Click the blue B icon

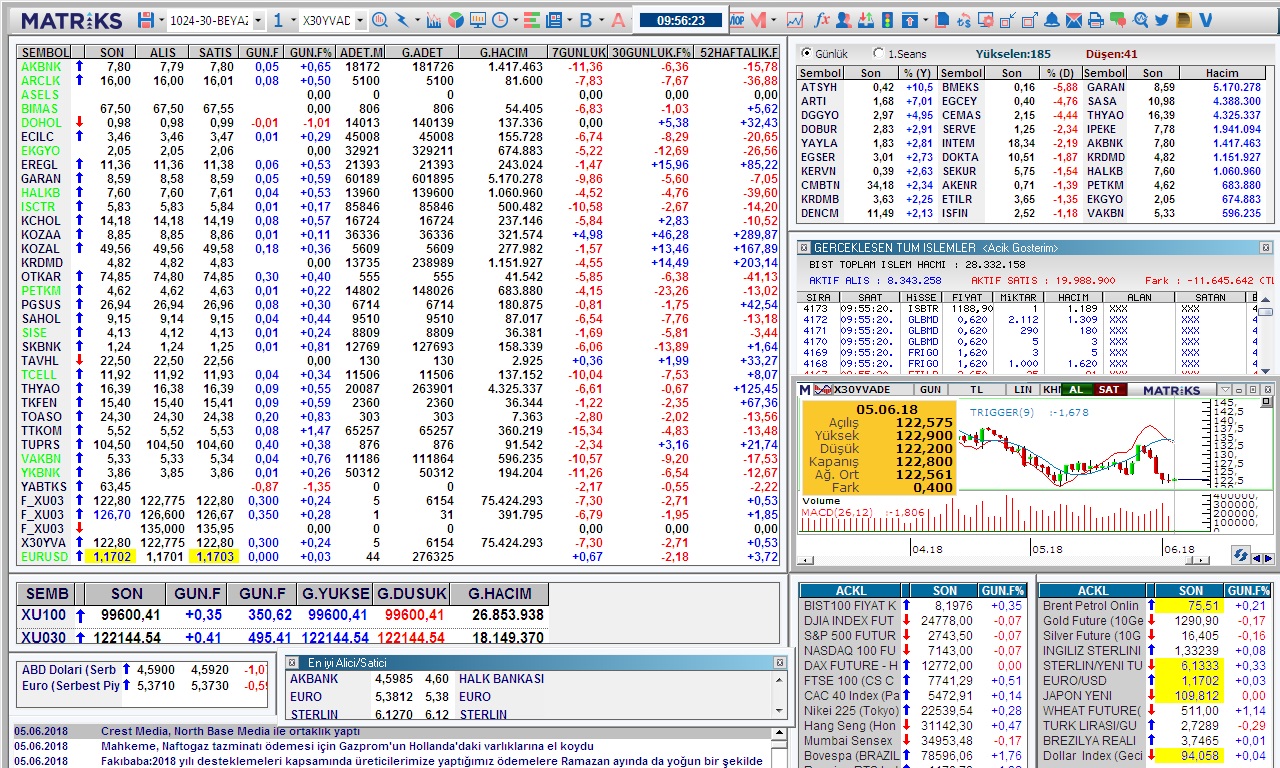click(586, 20)
